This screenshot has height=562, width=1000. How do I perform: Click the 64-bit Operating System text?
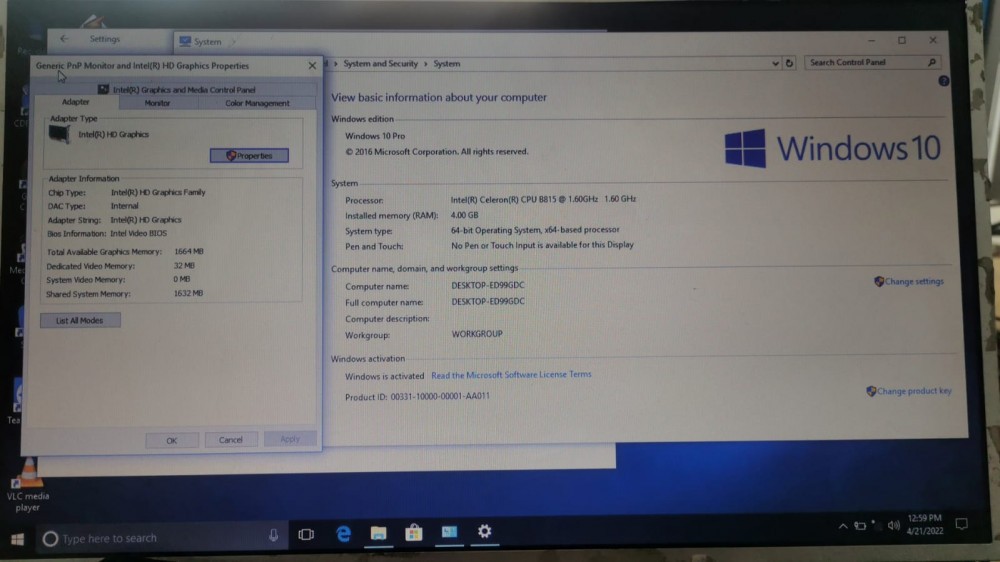(x=535, y=230)
